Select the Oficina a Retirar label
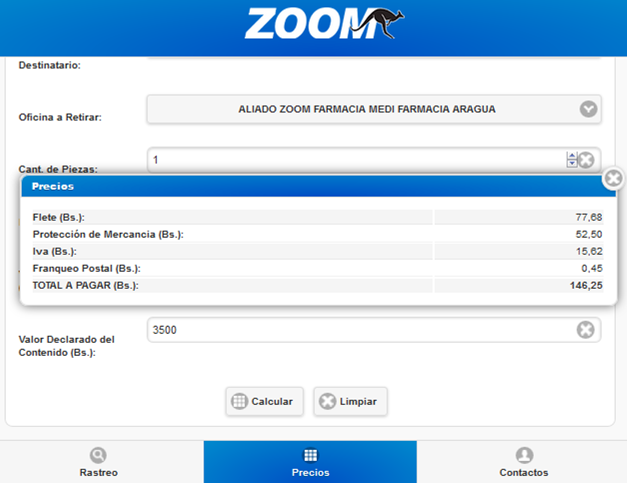This screenshot has height=483, width=627. click(60, 117)
